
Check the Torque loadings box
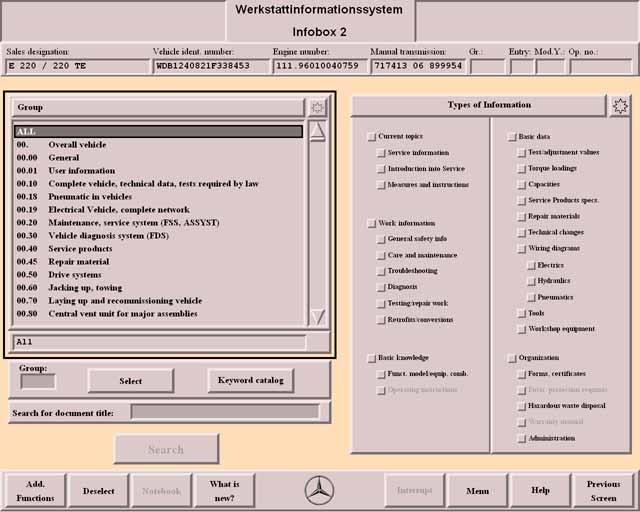coord(521,169)
